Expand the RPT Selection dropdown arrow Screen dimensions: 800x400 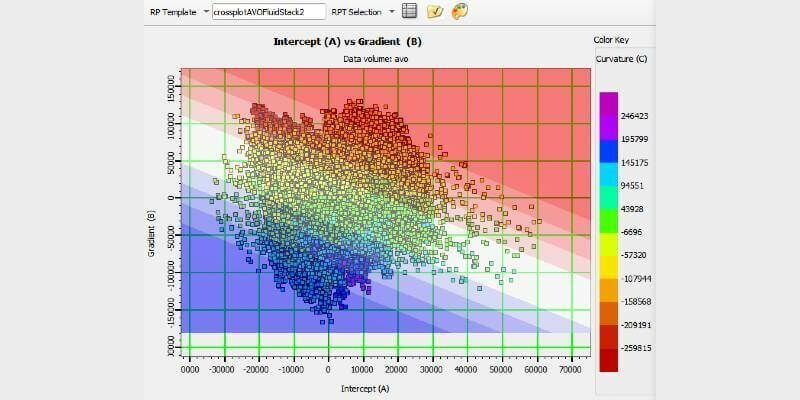click(391, 12)
